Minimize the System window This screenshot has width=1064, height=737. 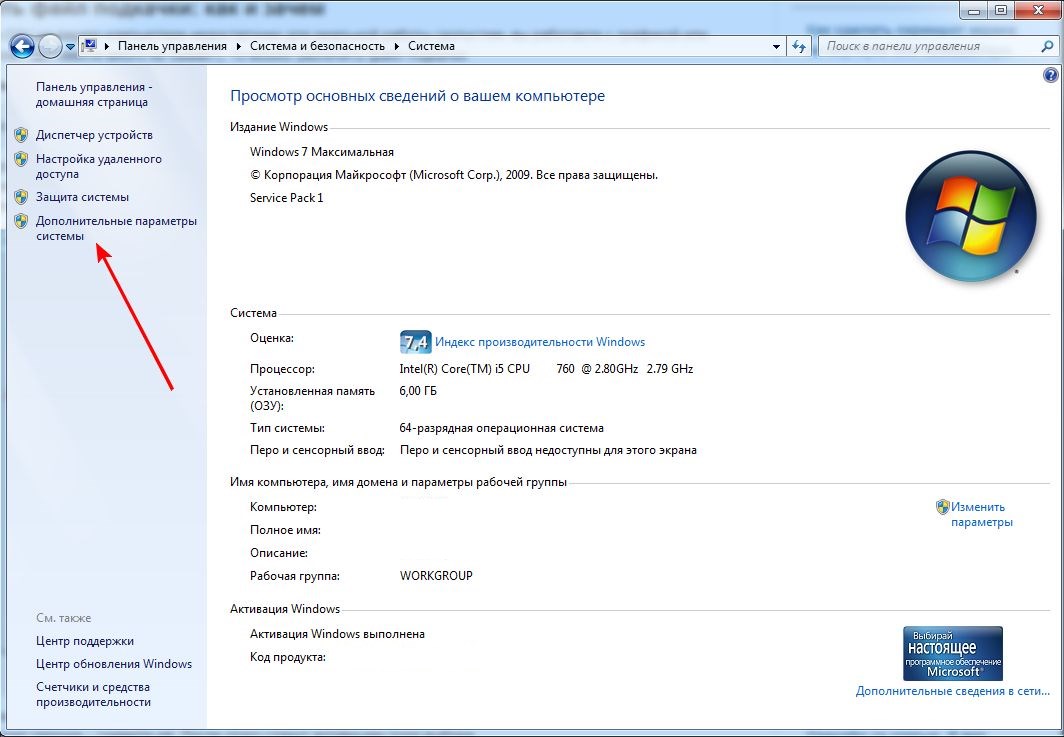coord(974,10)
